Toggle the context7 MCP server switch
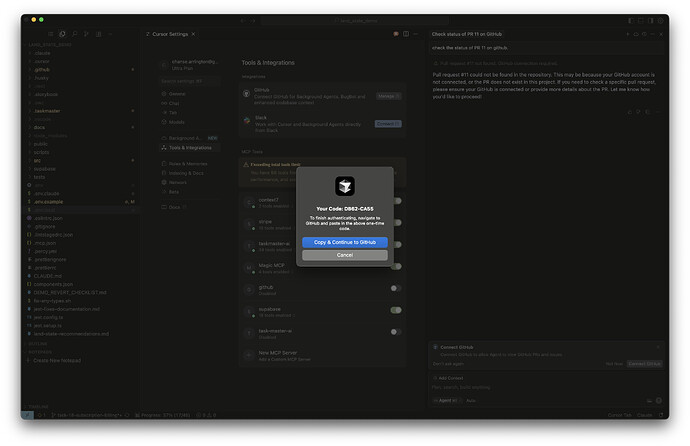 pos(396,201)
